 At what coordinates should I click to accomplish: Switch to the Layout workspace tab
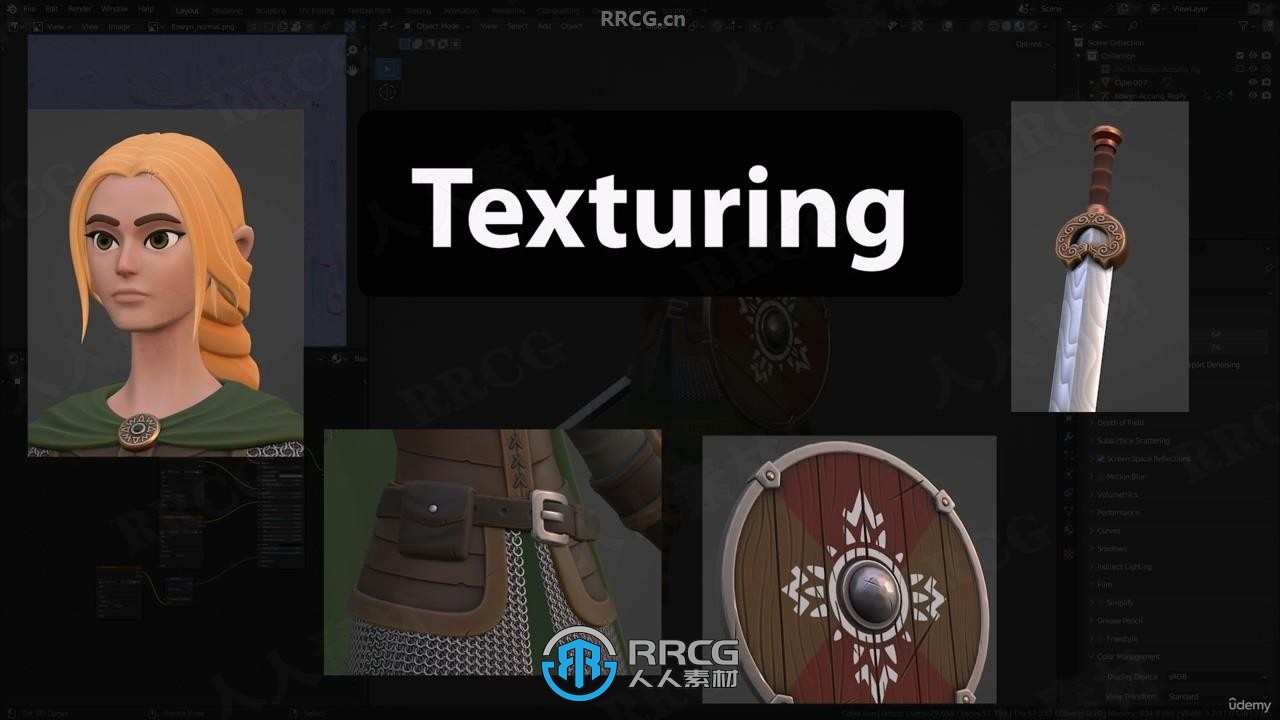187,10
